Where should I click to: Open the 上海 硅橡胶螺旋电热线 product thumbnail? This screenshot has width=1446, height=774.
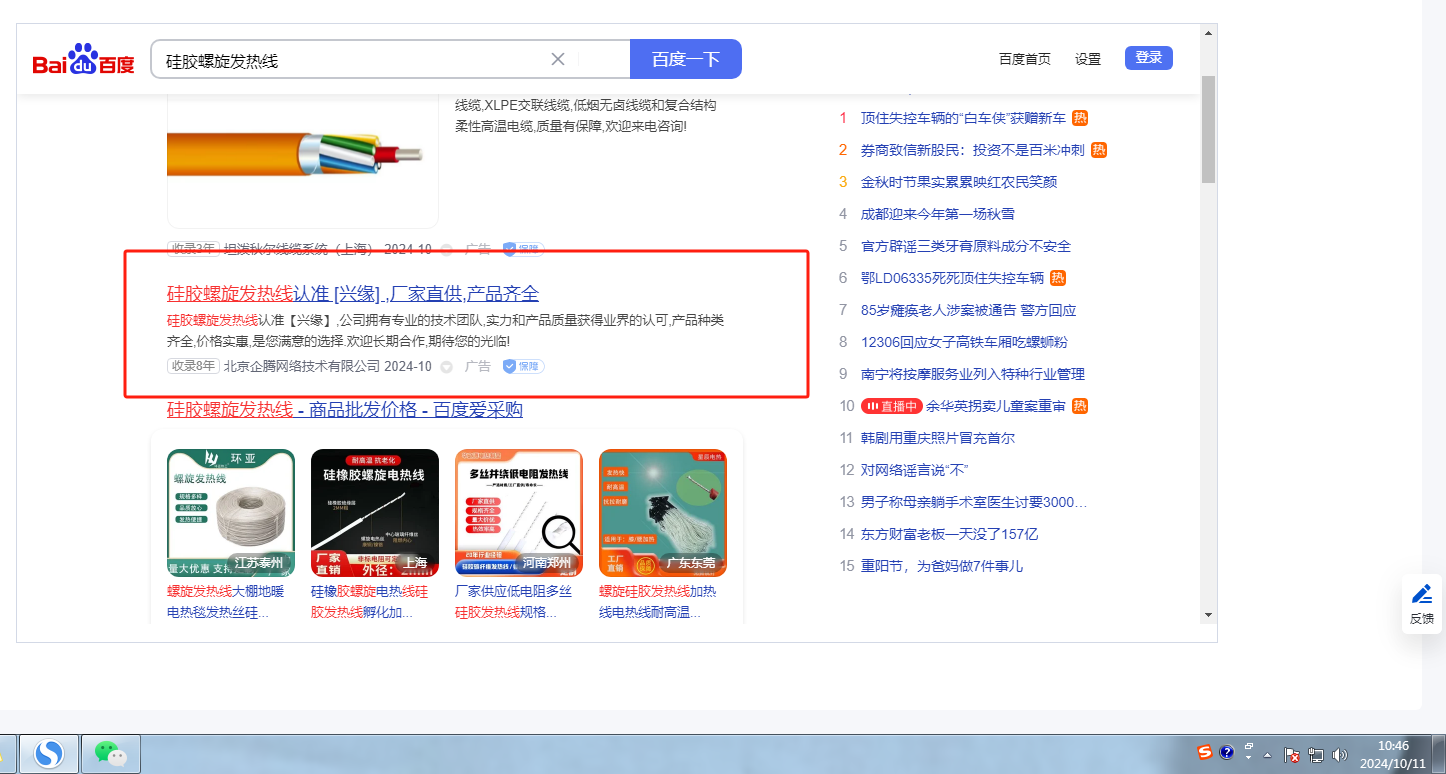point(375,513)
